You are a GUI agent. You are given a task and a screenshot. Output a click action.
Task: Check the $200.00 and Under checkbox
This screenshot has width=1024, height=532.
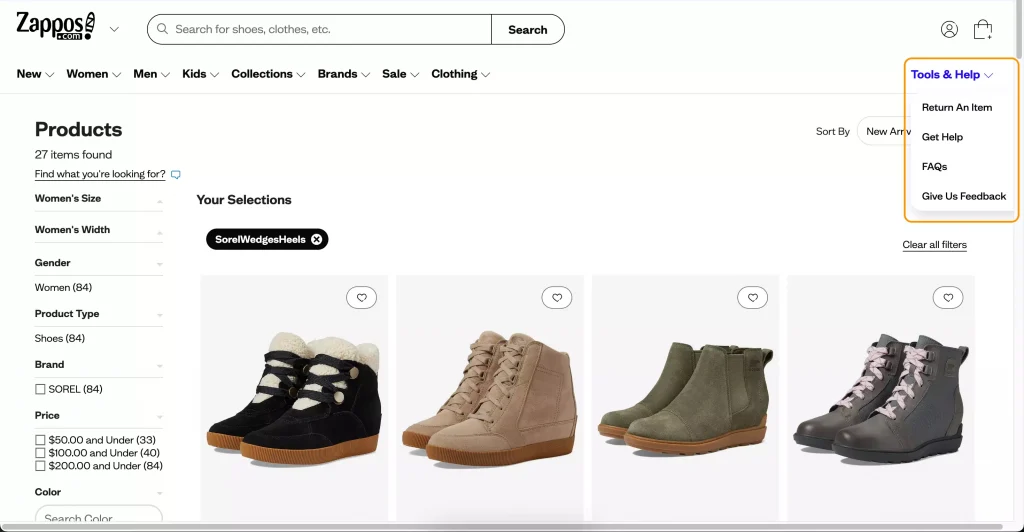click(x=40, y=466)
